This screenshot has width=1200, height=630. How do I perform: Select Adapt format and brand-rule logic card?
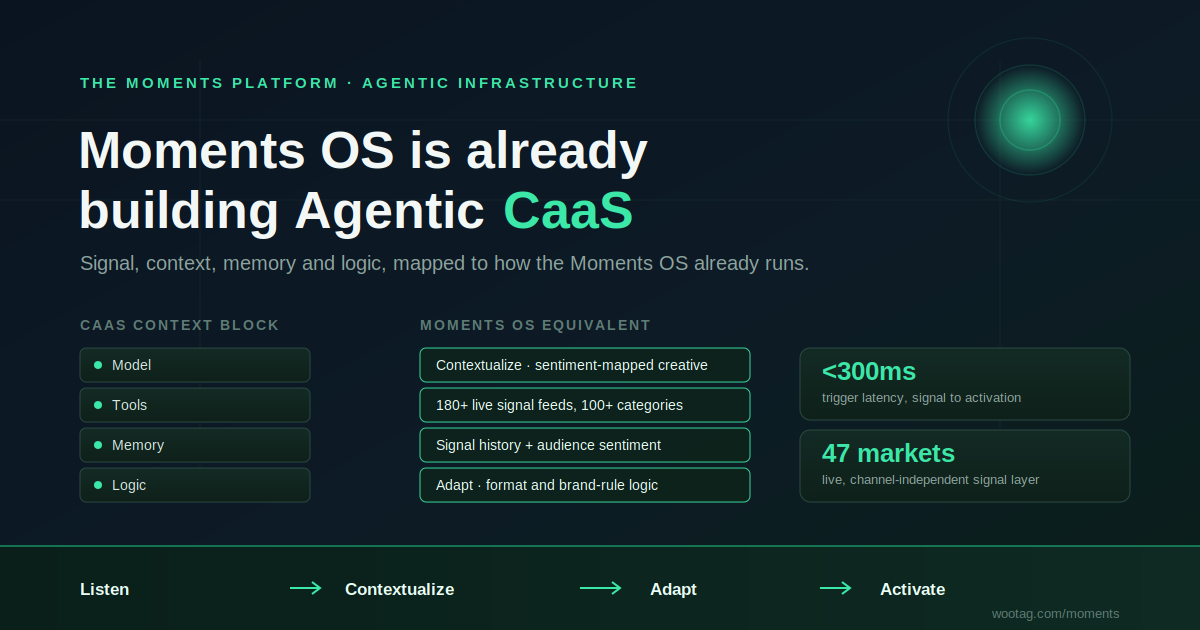pos(585,485)
